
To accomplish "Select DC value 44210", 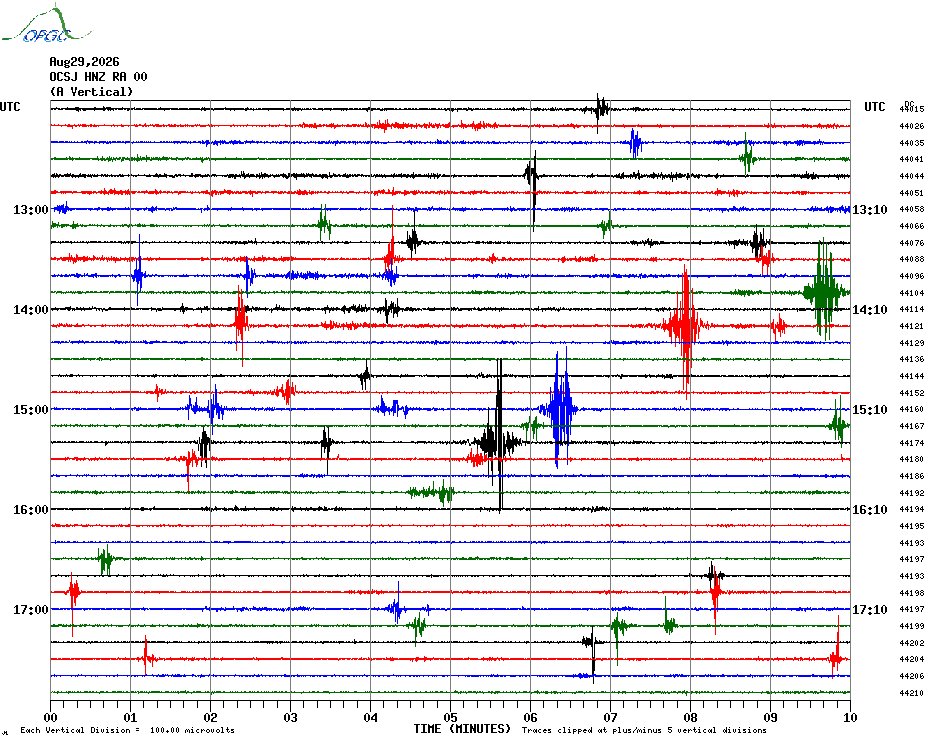I will 912,693.
